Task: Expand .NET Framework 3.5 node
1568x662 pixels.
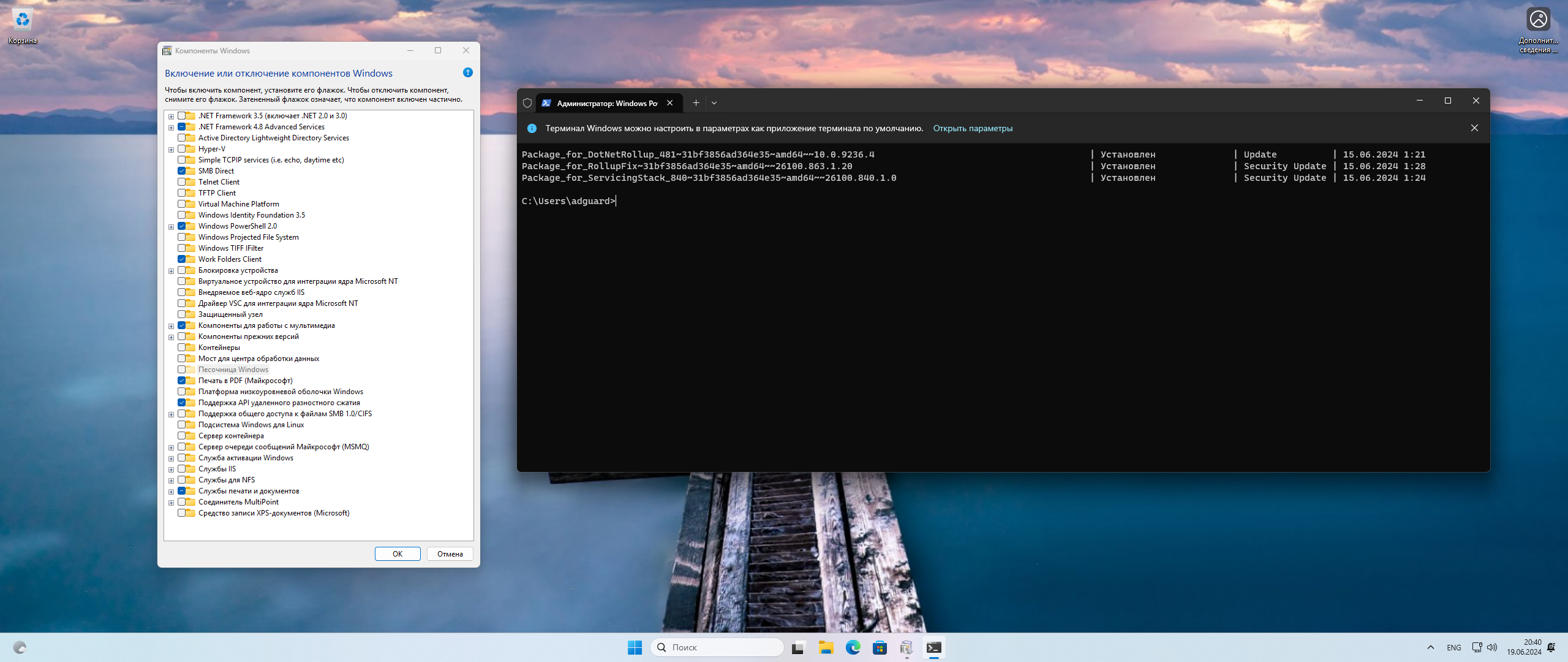Action: pyautogui.click(x=171, y=116)
